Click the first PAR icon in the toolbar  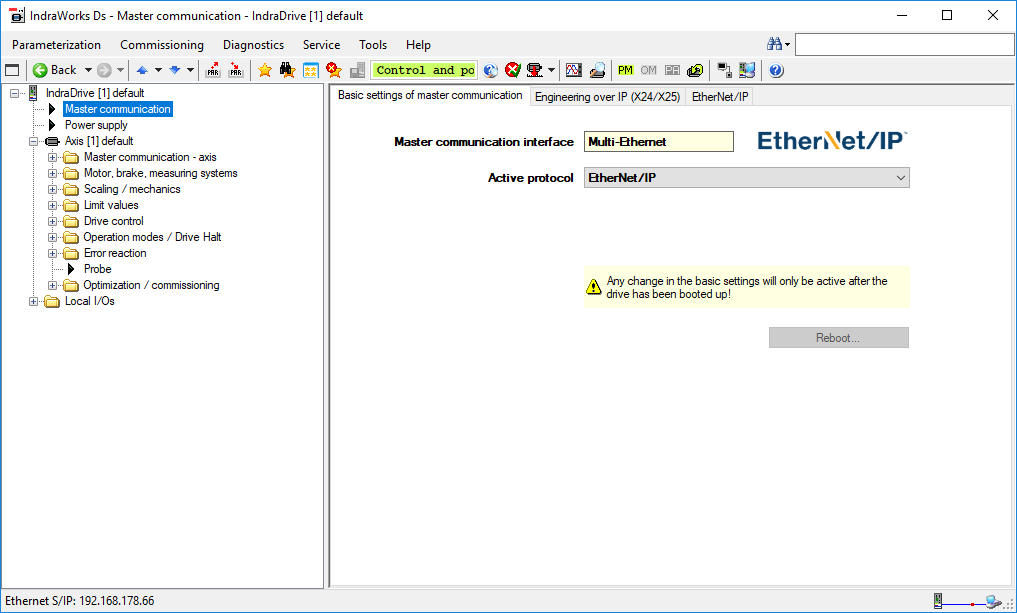213,70
